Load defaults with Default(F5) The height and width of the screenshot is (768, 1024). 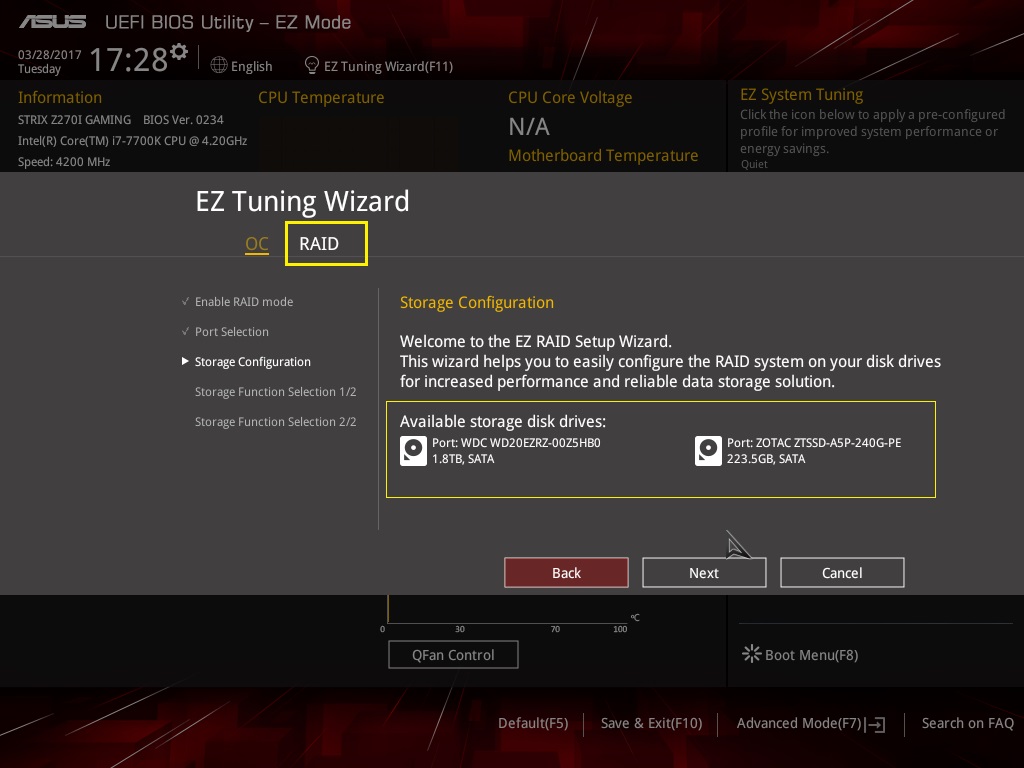click(x=533, y=724)
